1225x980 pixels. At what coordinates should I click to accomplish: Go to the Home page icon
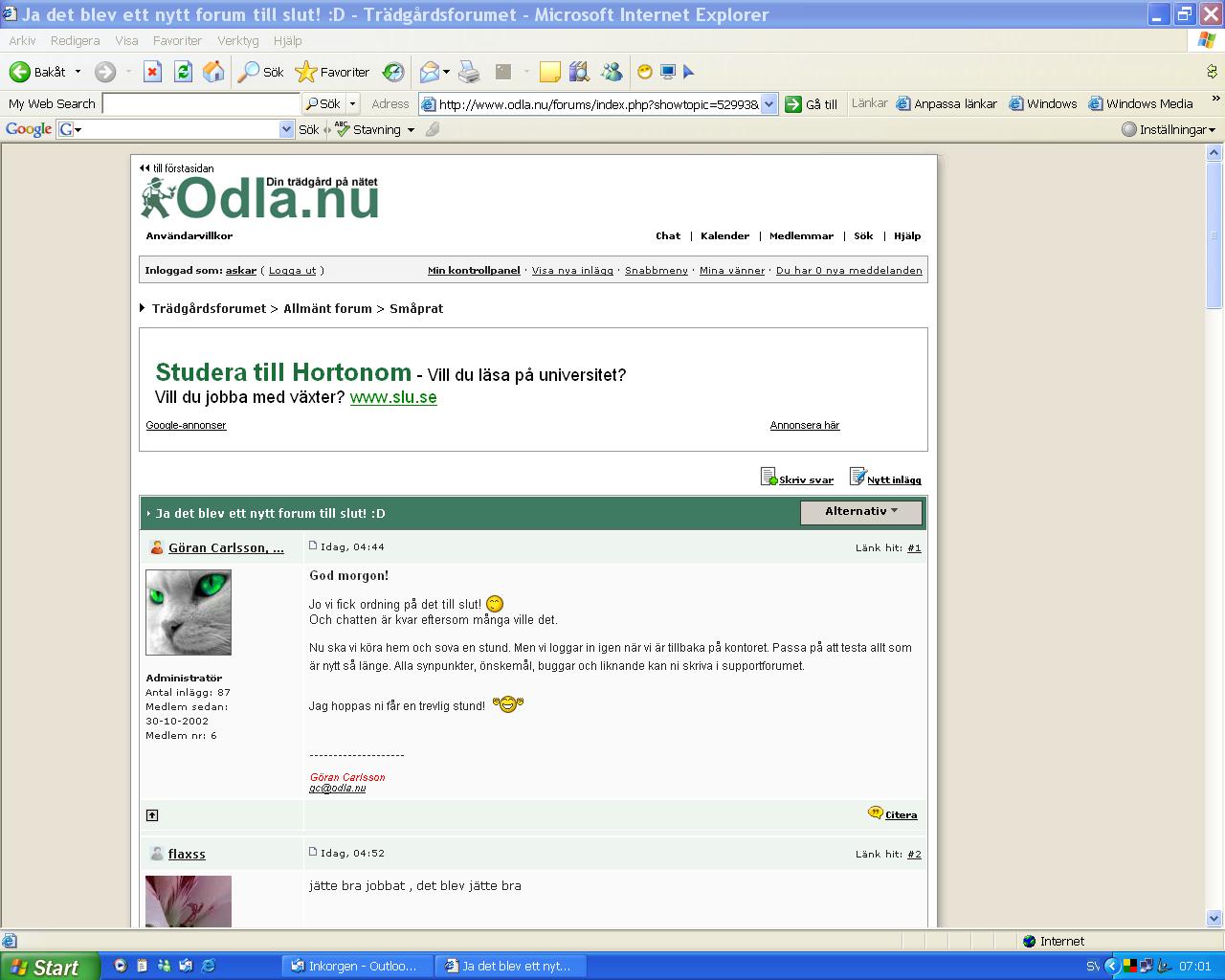coord(213,72)
